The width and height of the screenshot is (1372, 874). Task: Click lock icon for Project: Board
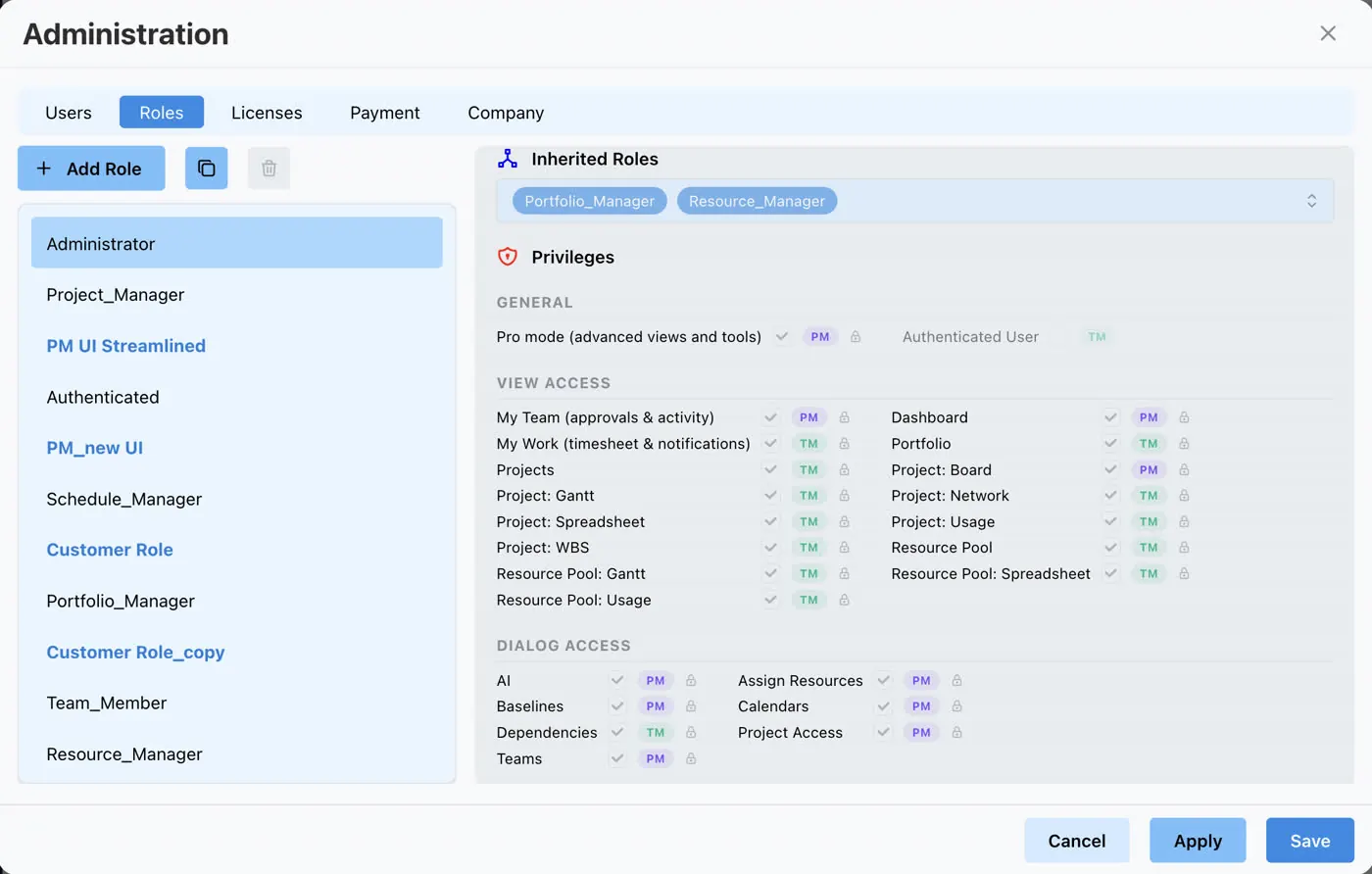click(1184, 470)
